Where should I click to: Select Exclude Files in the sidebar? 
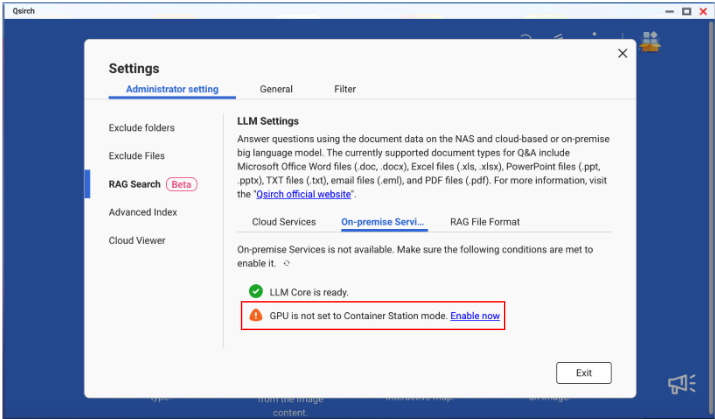tap(137, 156)
